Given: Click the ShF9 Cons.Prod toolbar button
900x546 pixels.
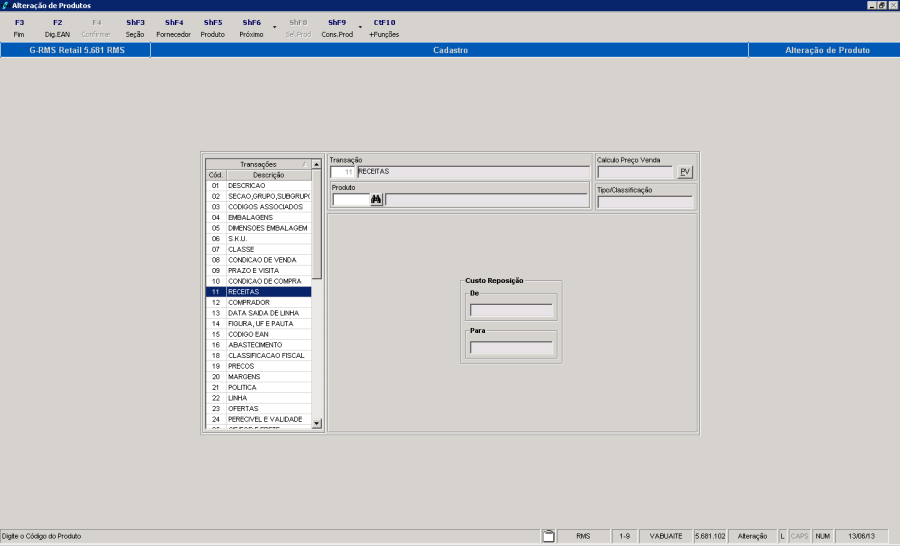Looking at the screenshot, I should [337, 28].
